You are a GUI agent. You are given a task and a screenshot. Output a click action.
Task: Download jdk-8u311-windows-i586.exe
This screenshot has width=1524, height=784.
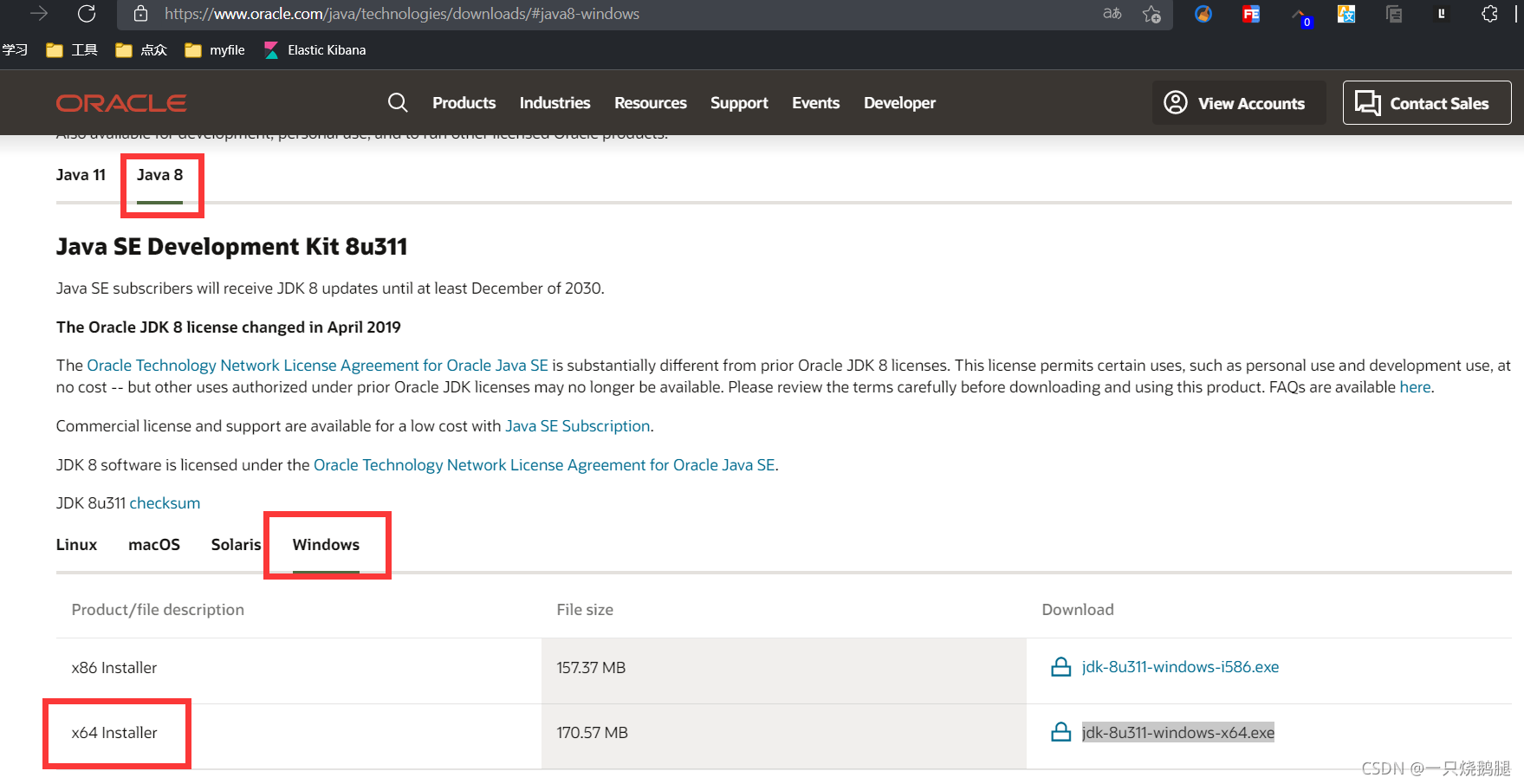coord(1180,667)
